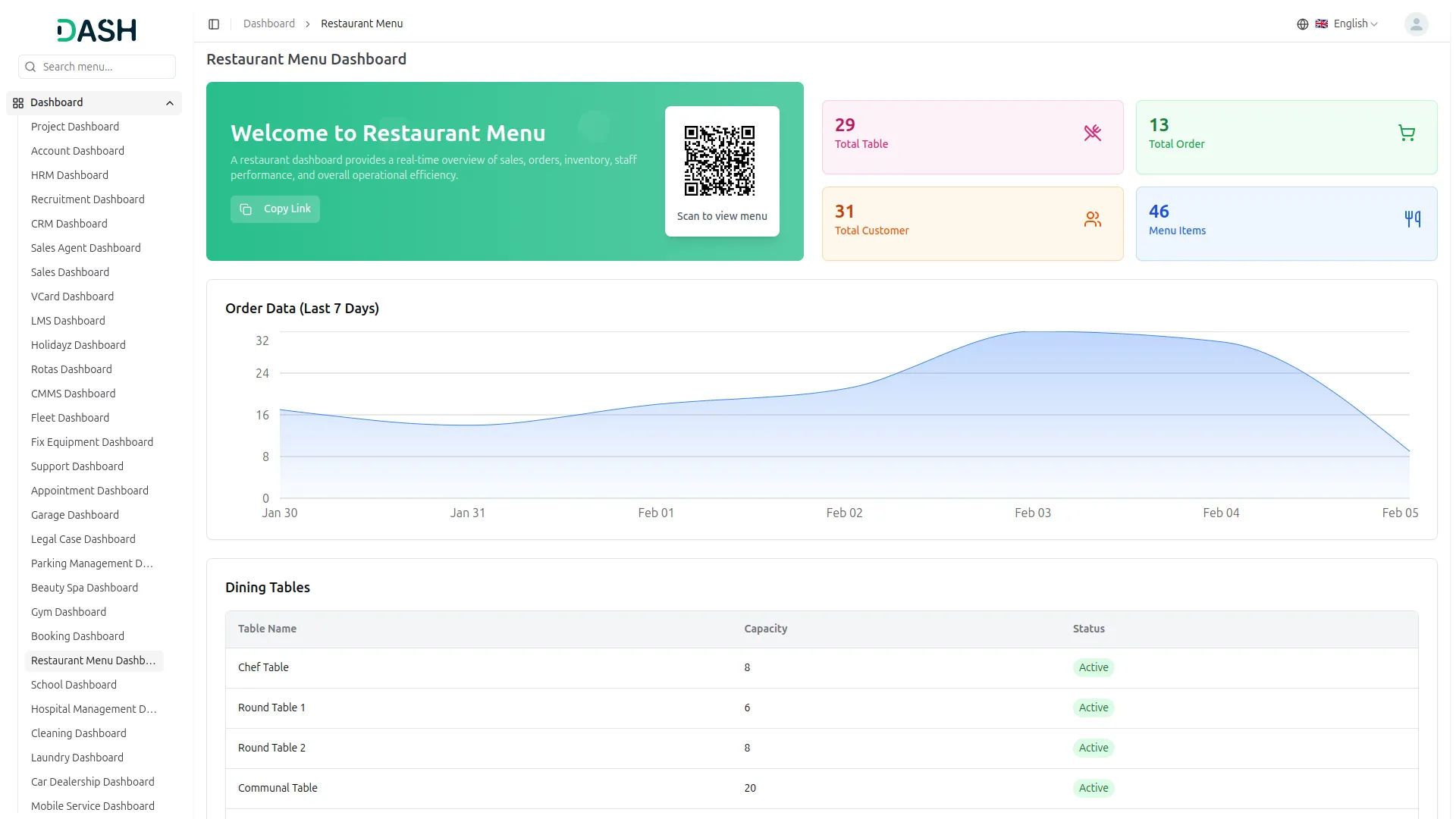Go to Fleet Dashboard
Image resolution: width=1456 pixels, height=819 pixels.
click(70, 418)
